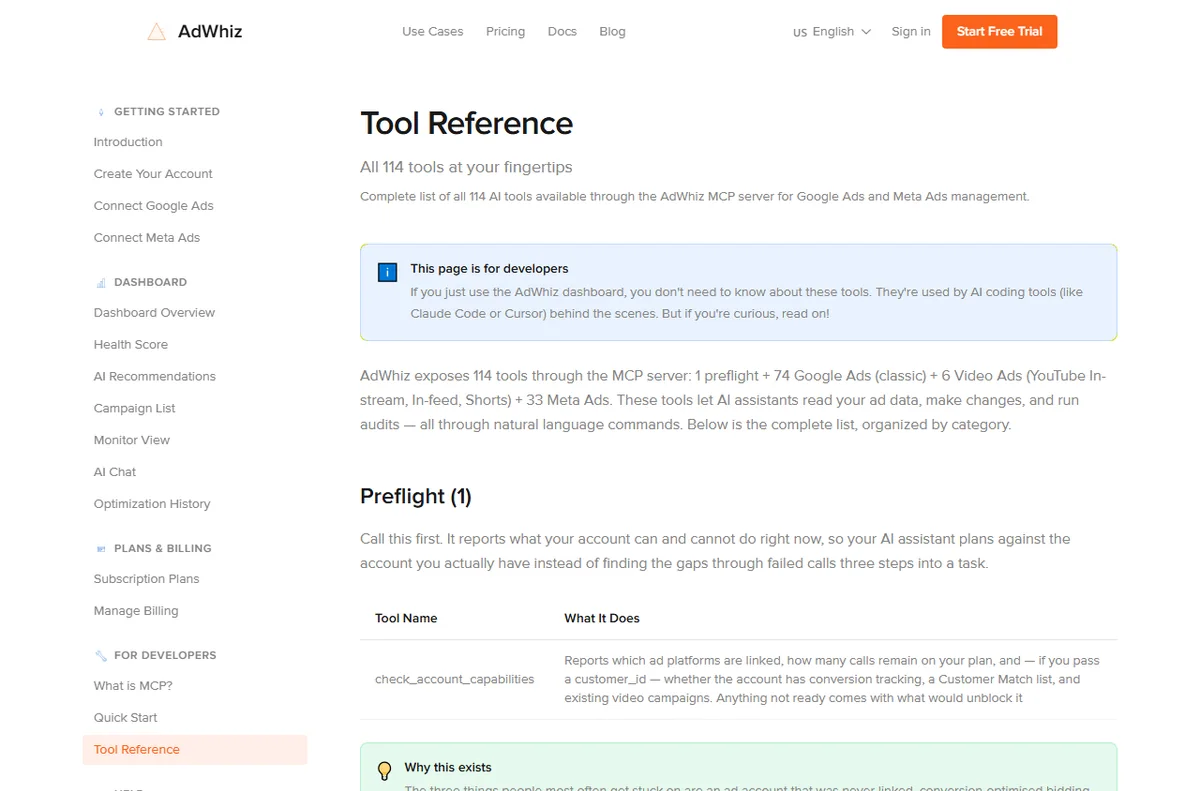
Task: Open Subscription Plans in sidebar
Action: pos(147,580)
